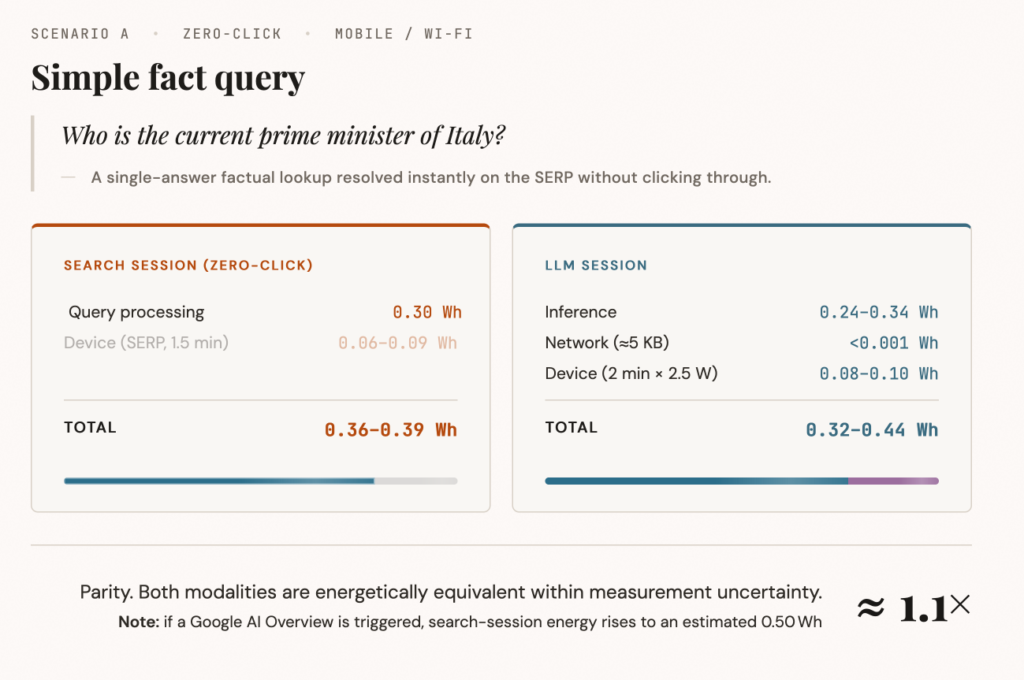Click the Simple fact query heading

click(168, 78)
